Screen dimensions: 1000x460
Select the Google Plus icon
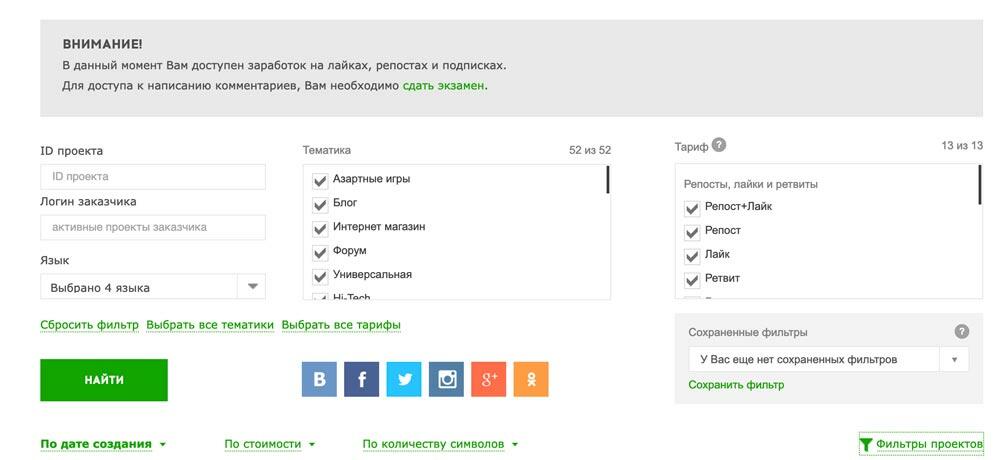[x=489, y=380]
